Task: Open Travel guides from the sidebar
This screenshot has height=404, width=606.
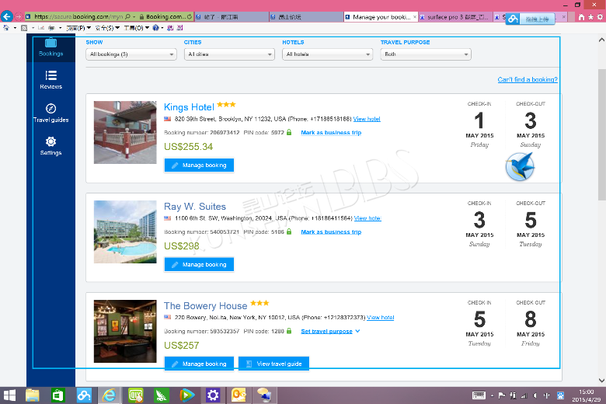Action: click(x=51, y=113)
